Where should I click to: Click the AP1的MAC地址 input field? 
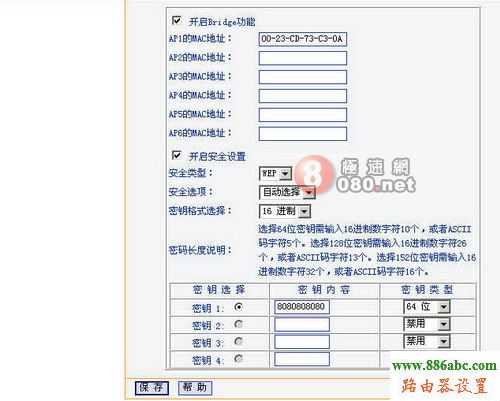(303, 39)
